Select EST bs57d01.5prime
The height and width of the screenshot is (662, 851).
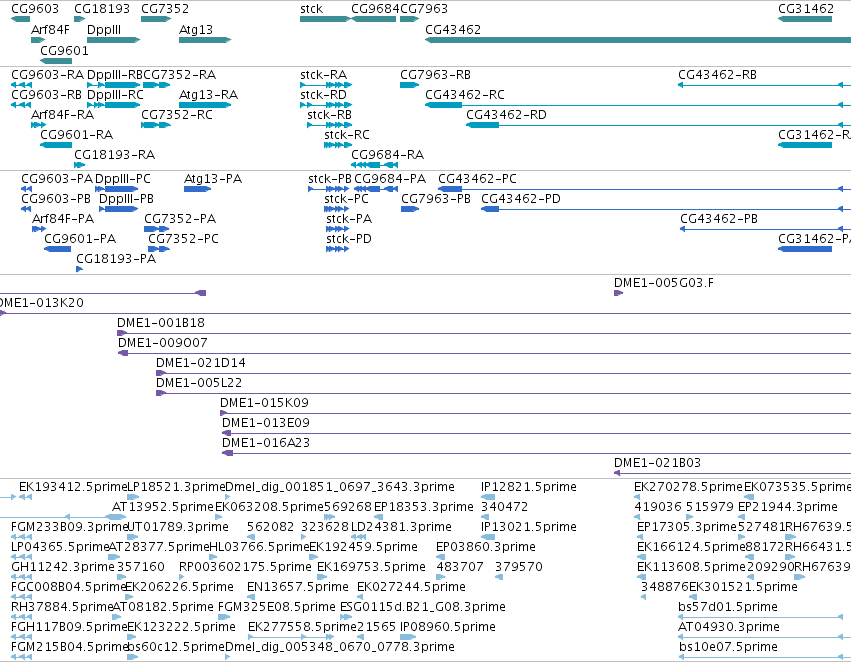760,617
